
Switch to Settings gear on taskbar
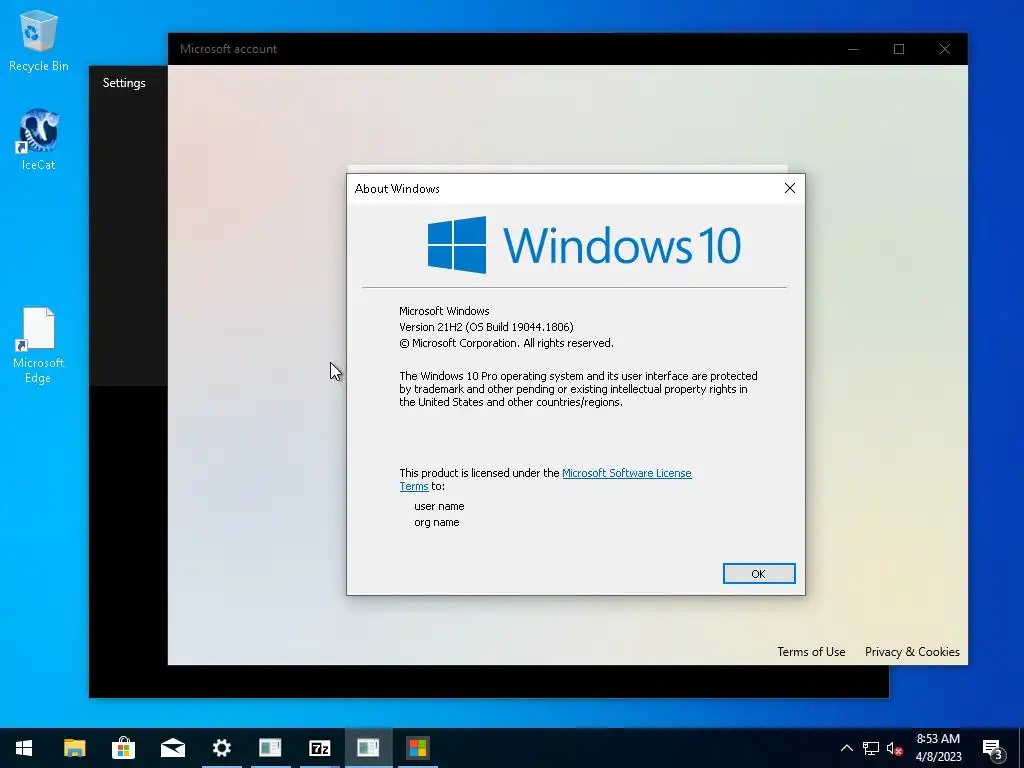tap(221, 748)
